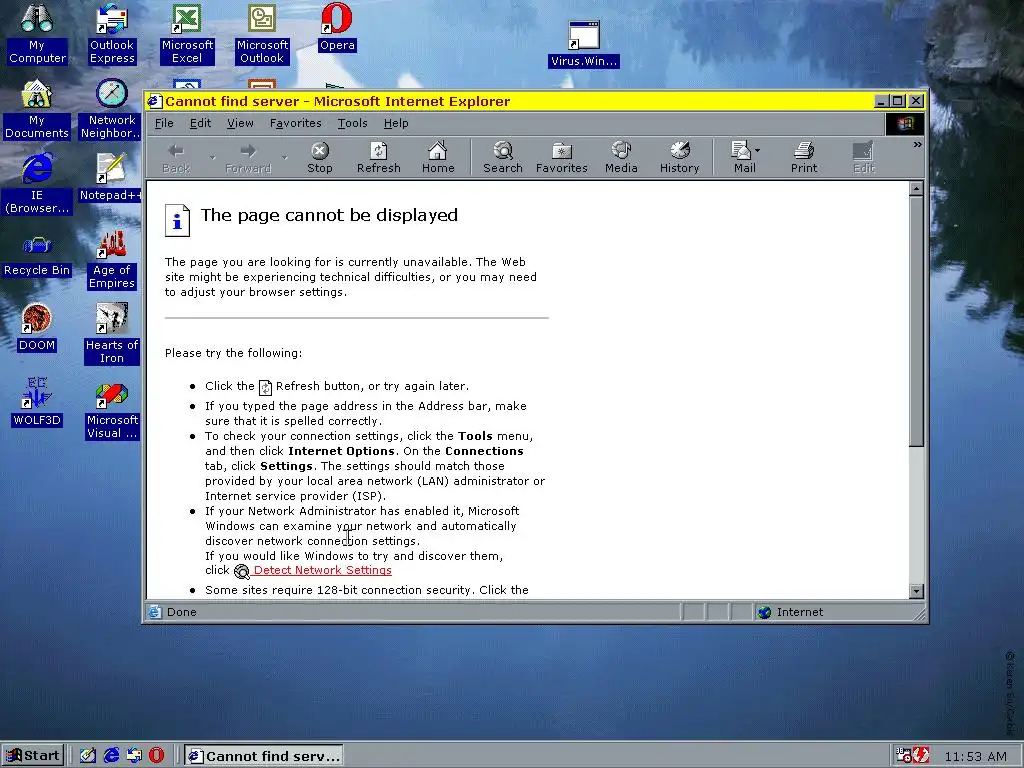Image resolution: width=1024 pixels, height=768 pixels.
Task: Click the Forward toolbar button
Action: click(248, 158)
